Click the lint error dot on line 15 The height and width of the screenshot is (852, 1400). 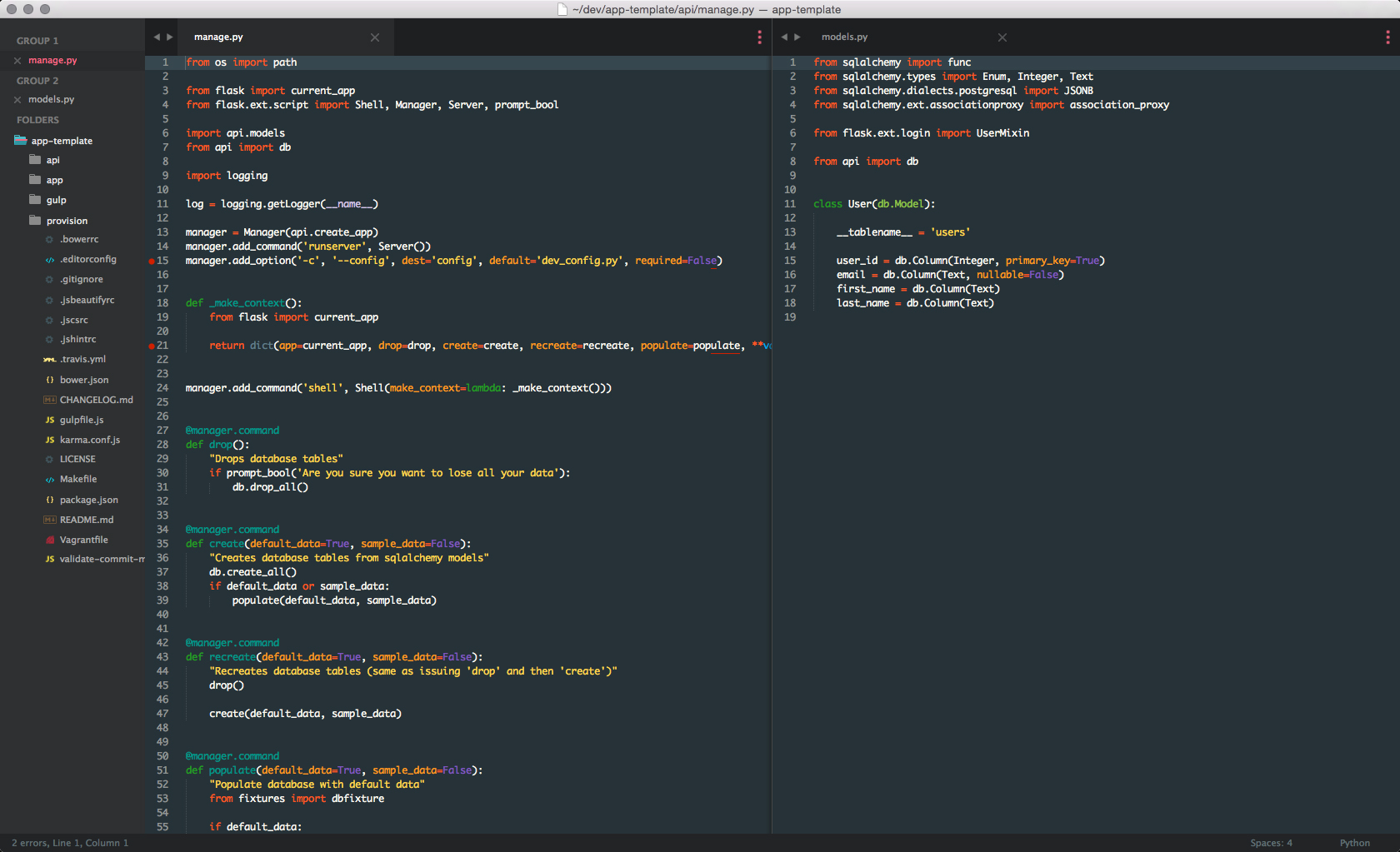(x=152, y=261)
